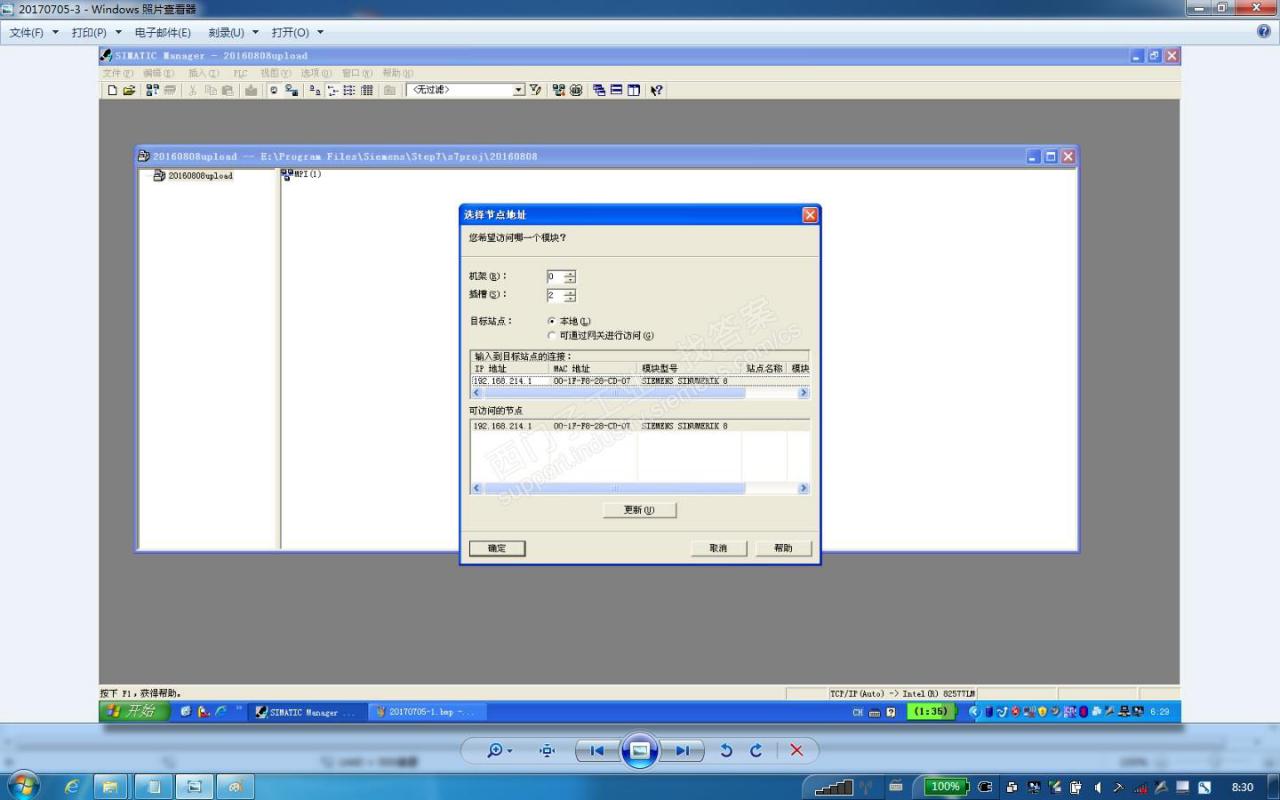Click the Cut scissors toolbar icon
Image resolution: width=1280 pixels, height=800 pixels.
tap(193, 90)
